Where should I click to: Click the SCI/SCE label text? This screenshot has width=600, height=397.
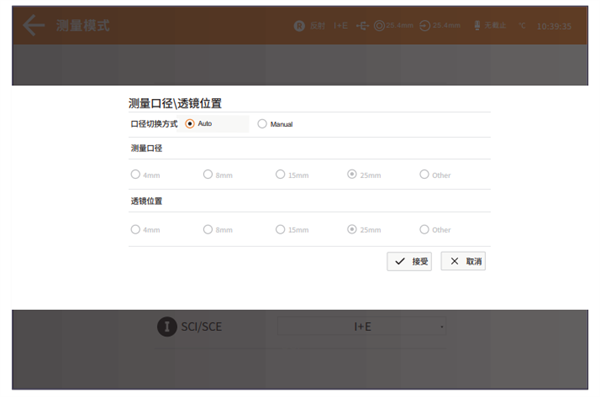point(201,327)
